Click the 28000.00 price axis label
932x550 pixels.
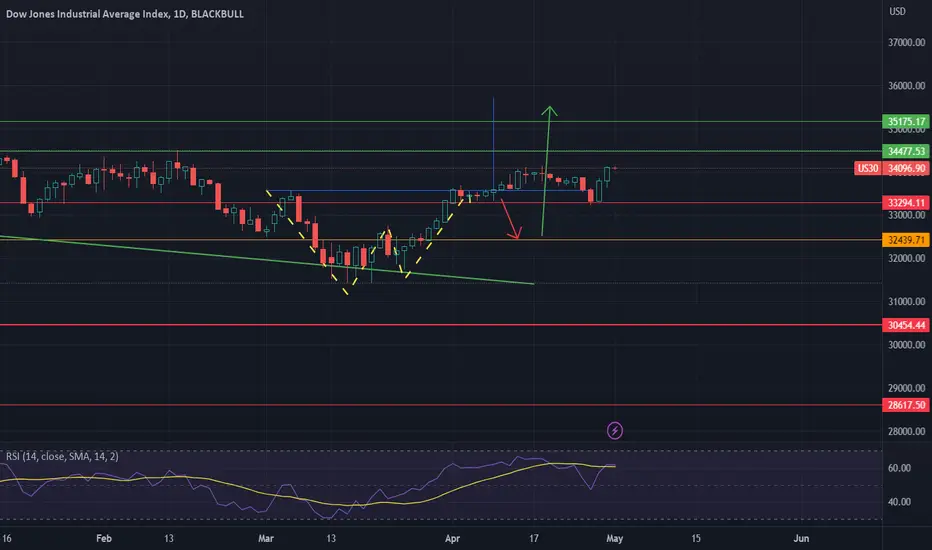[906, 431]
